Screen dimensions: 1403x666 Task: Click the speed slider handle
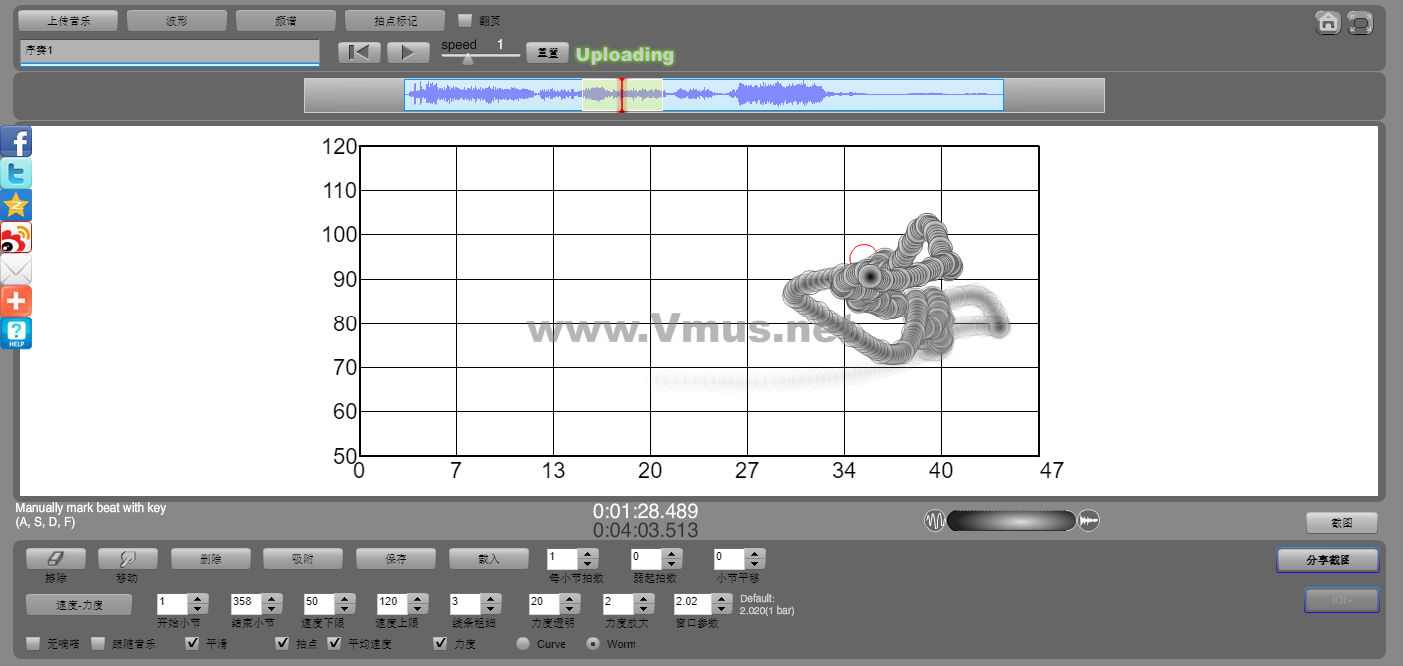467,59
